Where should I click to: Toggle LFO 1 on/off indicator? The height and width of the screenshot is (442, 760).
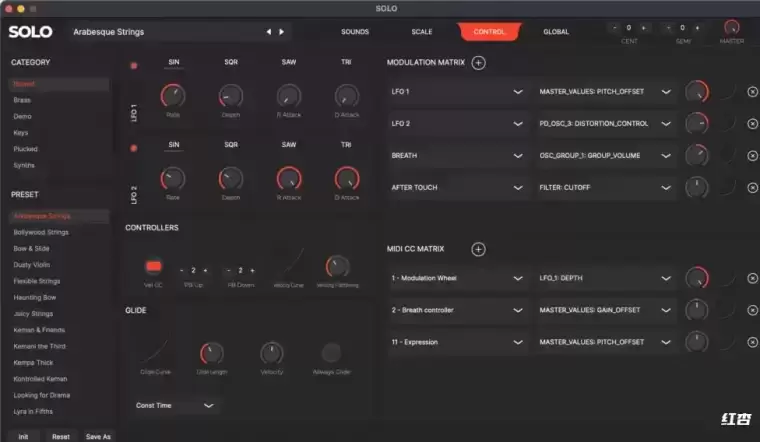click(x=134, y=65)
